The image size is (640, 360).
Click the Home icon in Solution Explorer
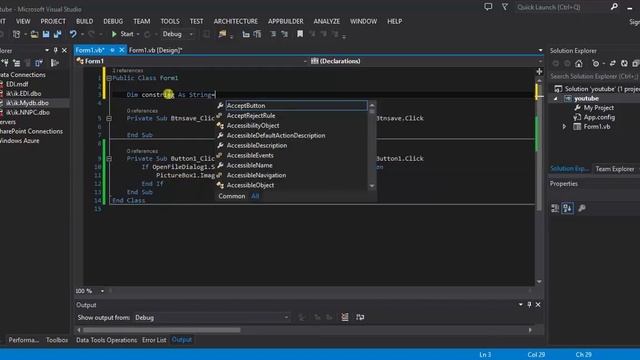pos(579,64)
